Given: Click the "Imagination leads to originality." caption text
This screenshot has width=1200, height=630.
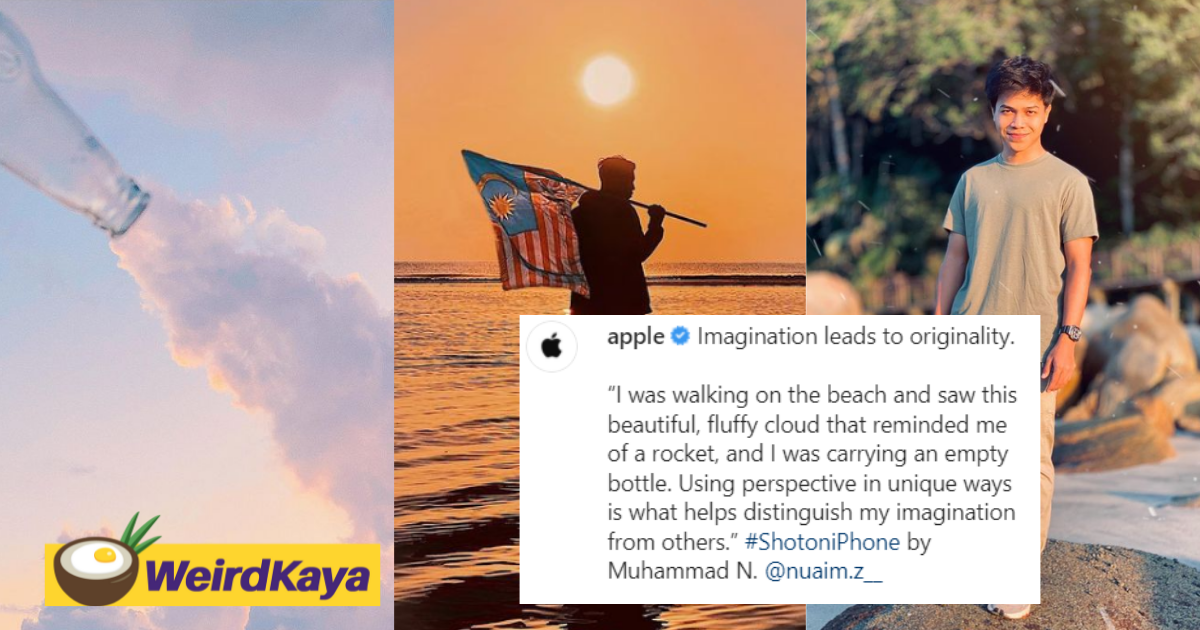Looking at the screenshot, I should [x=856, y=337].
